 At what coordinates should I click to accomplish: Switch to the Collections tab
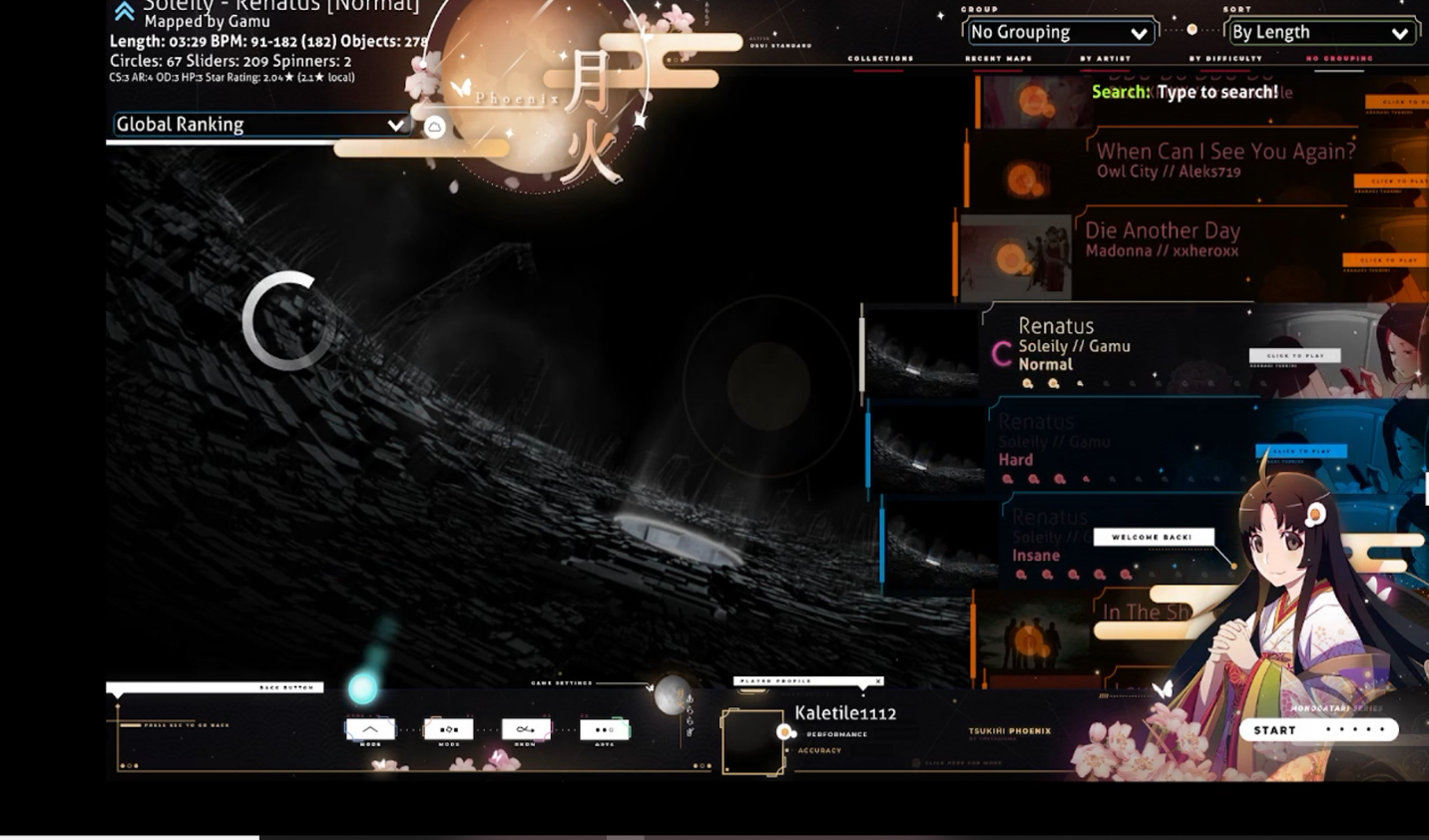pyautogui.click(x=880, y=59)
